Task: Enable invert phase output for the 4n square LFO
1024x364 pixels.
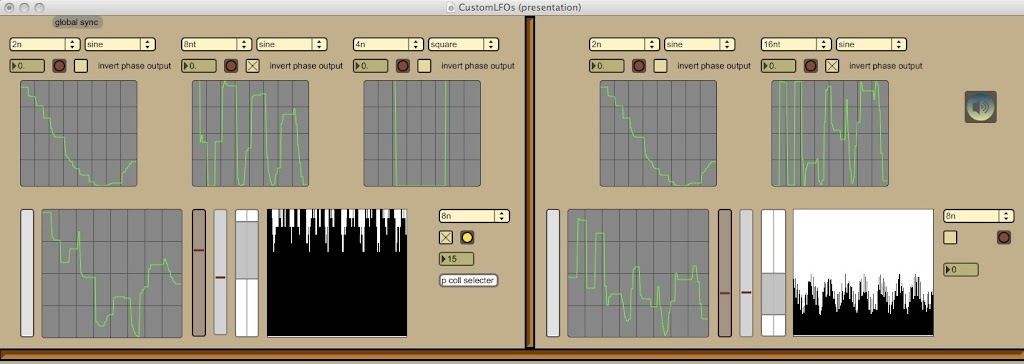Action: click(424, 66)
